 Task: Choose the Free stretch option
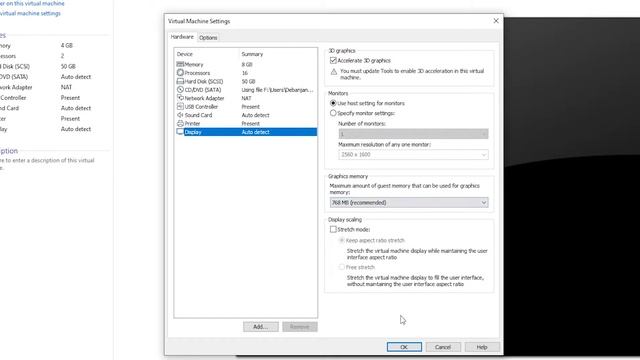(342, 267)
